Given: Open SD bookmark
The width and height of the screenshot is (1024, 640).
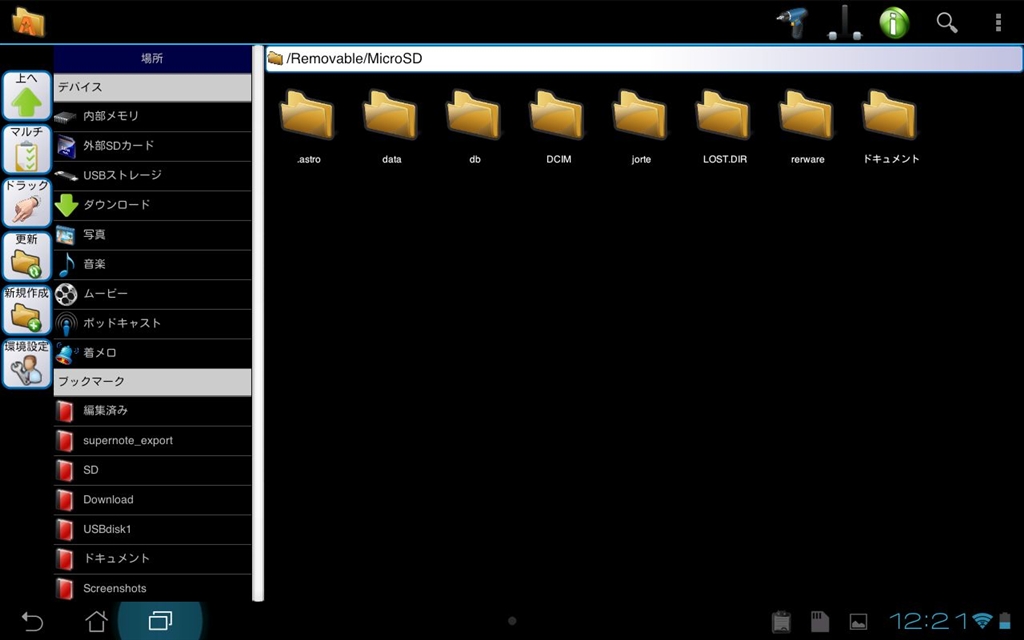Looking at the screenshot, I should point(152,470).
